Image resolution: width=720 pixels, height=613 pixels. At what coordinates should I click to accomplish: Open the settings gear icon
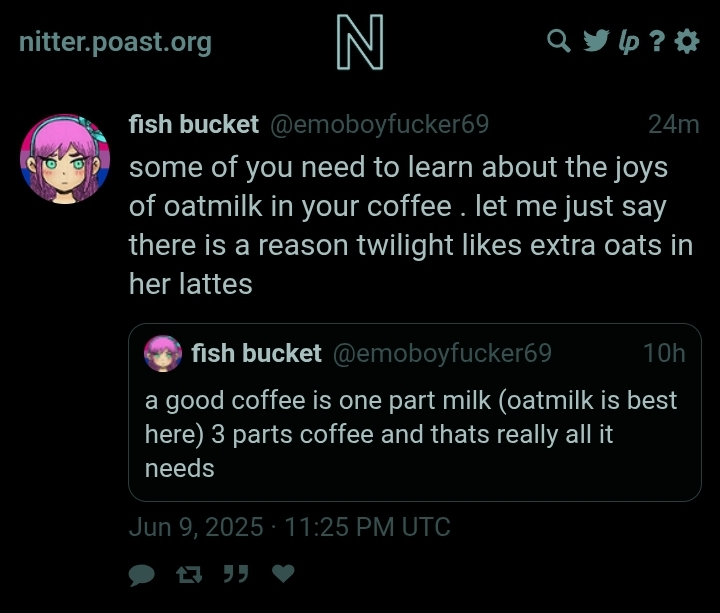tap(687, 41)
